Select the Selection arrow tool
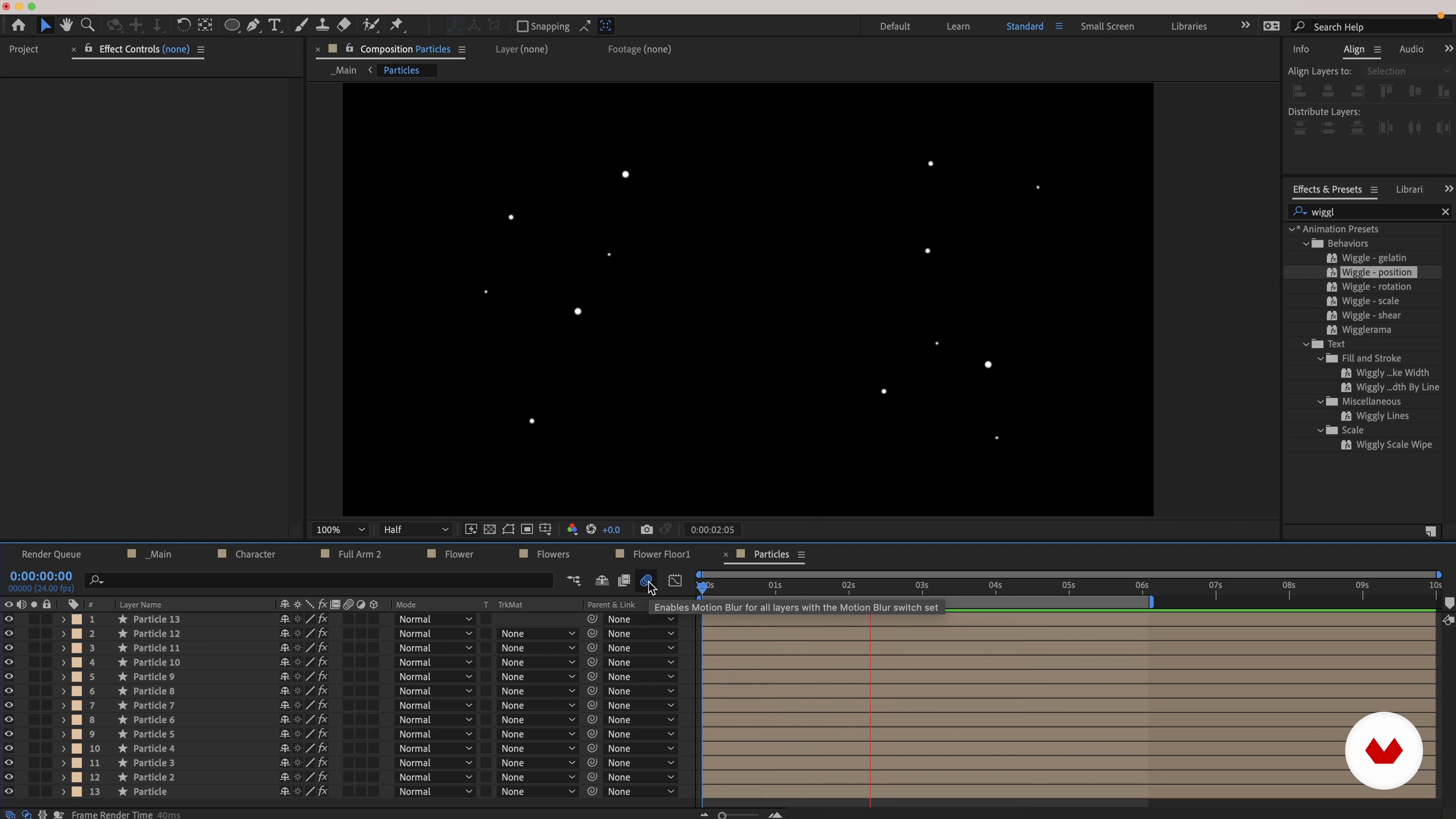Screen dimensions: 1456x819 point(46,25)
